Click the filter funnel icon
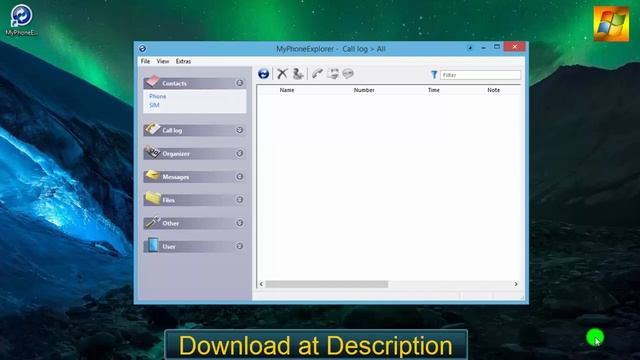This screenshot has height=360, width=640. click(x=434, y=75)
